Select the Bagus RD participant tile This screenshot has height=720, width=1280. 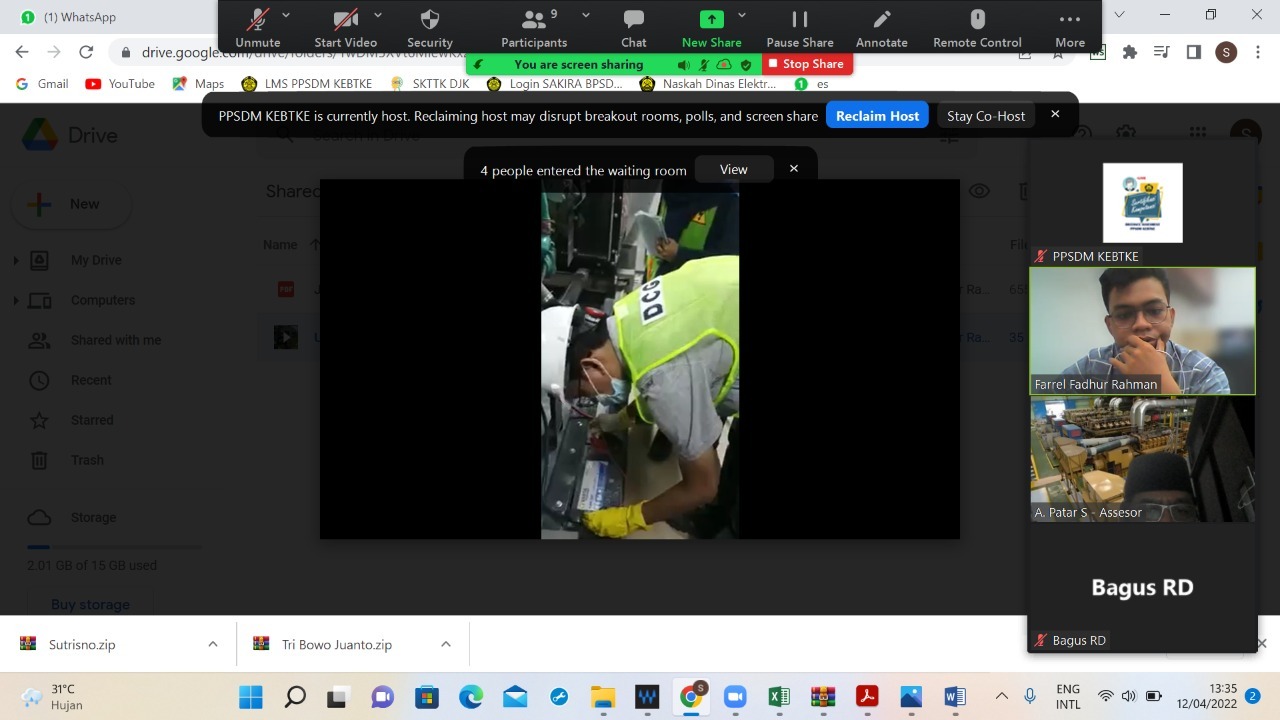click(1142, 587)
